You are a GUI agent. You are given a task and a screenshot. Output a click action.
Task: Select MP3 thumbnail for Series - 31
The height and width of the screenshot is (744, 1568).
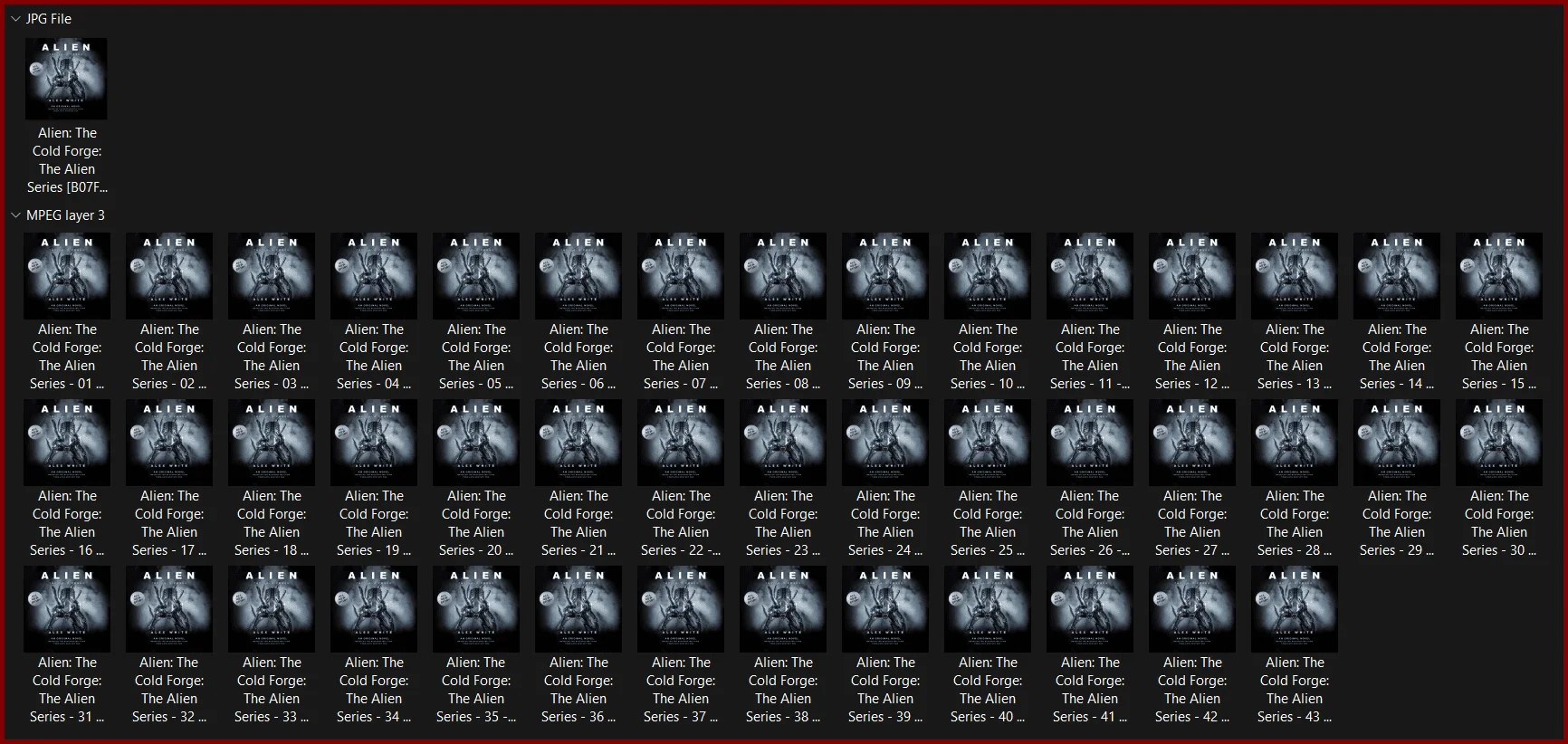tap(67, 609)
